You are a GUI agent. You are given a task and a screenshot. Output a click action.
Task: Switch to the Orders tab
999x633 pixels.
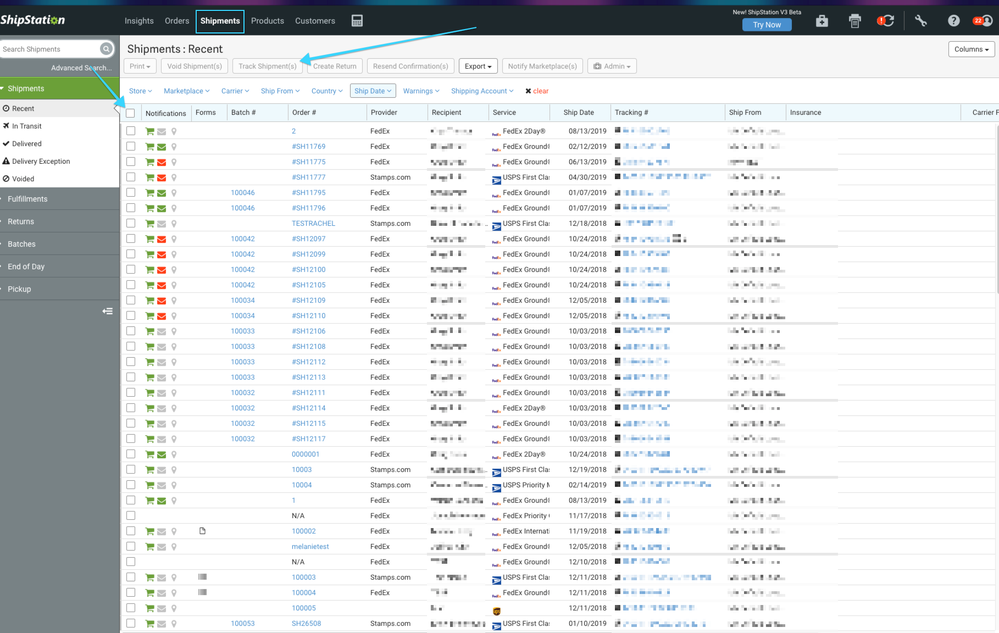[177, 21]
